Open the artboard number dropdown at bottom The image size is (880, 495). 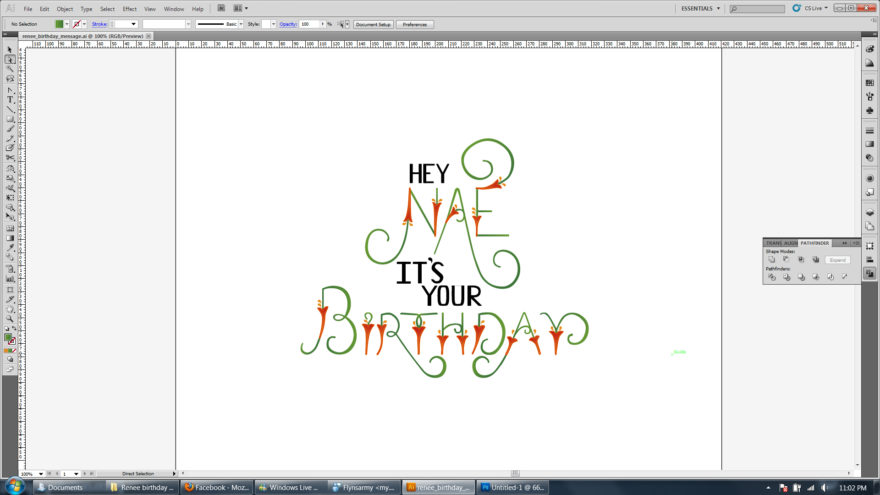[76, 474]
